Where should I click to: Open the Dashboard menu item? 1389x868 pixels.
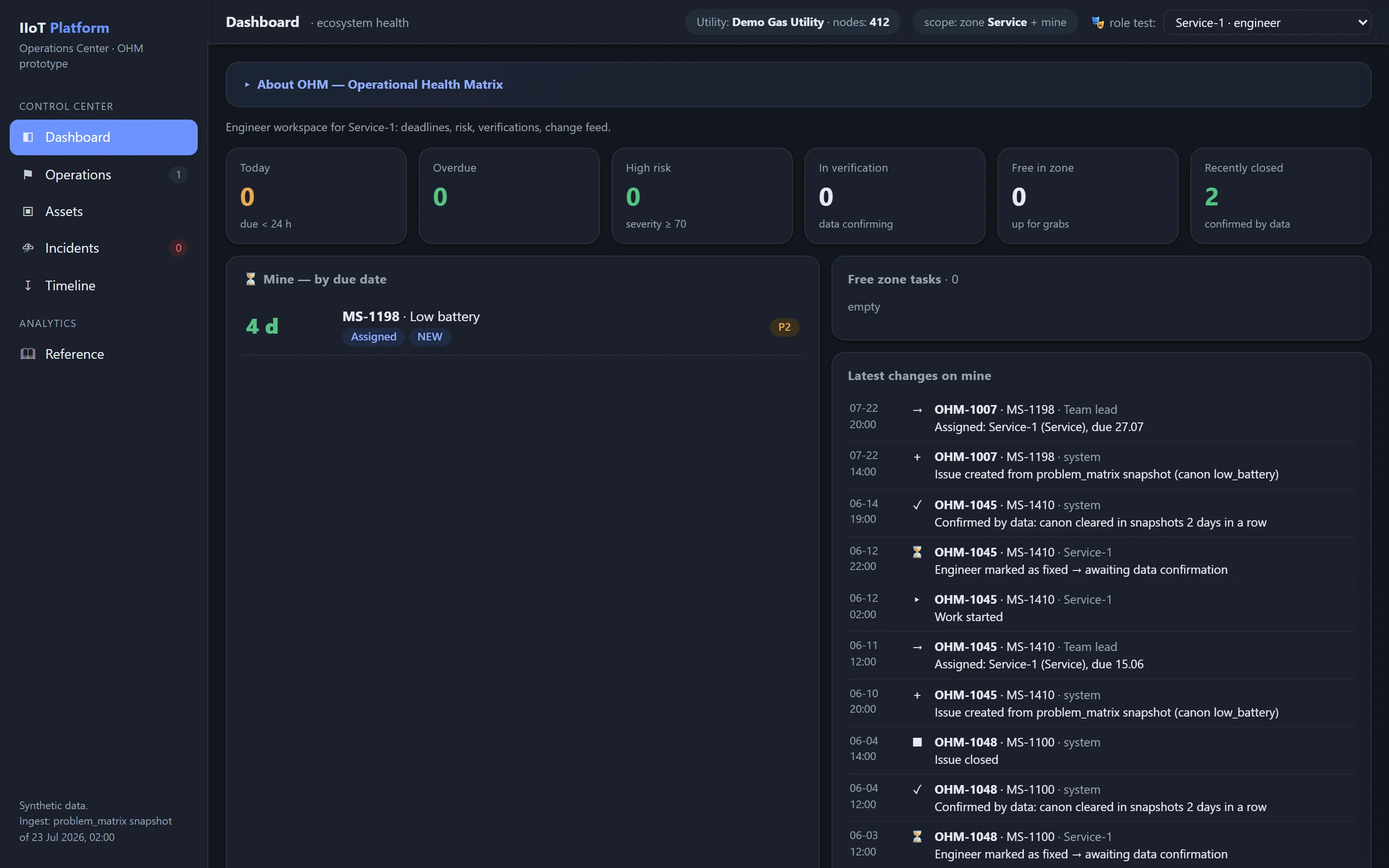(x=103, y=137)
